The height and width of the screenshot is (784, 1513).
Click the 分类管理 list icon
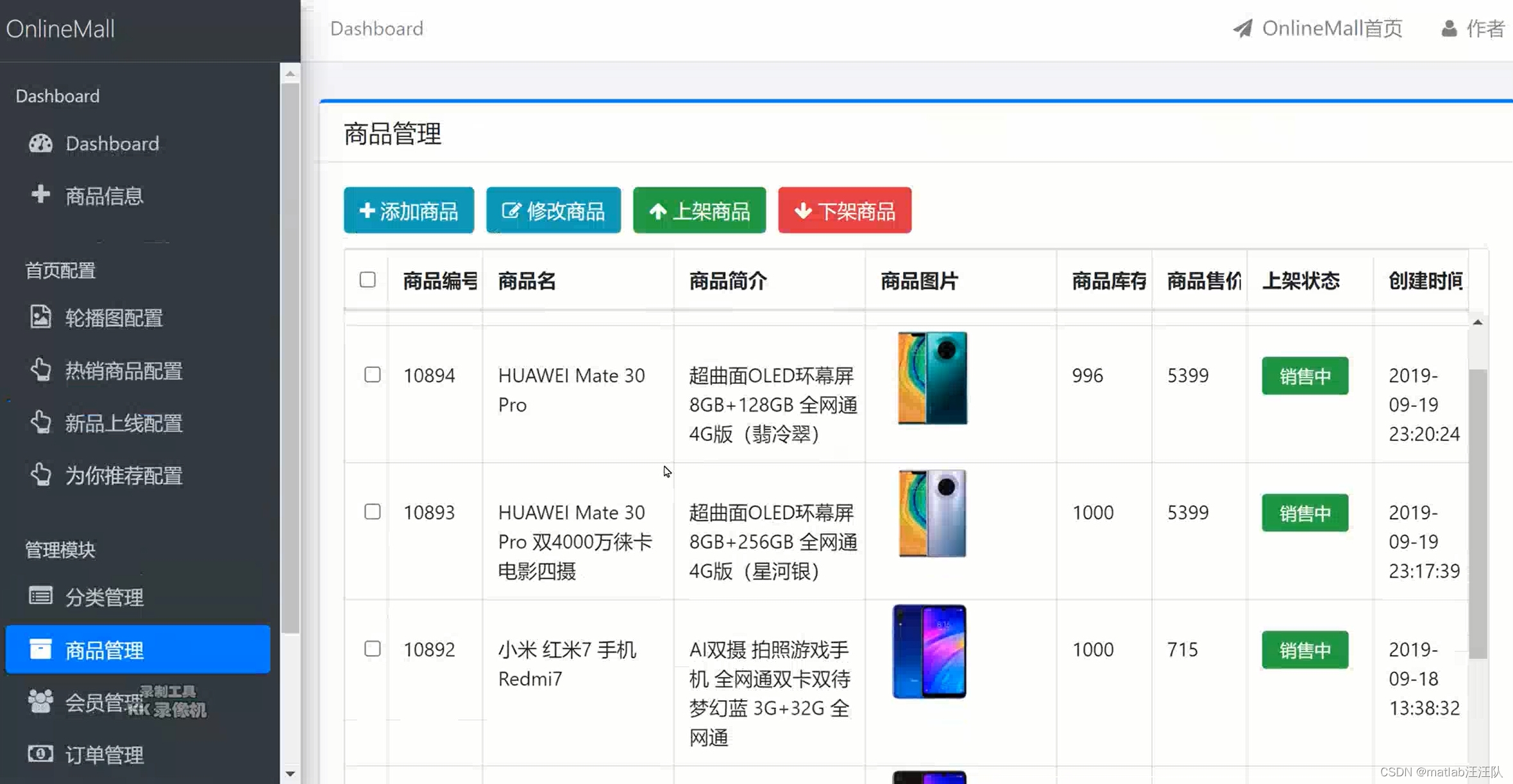(x=40, y=596)
